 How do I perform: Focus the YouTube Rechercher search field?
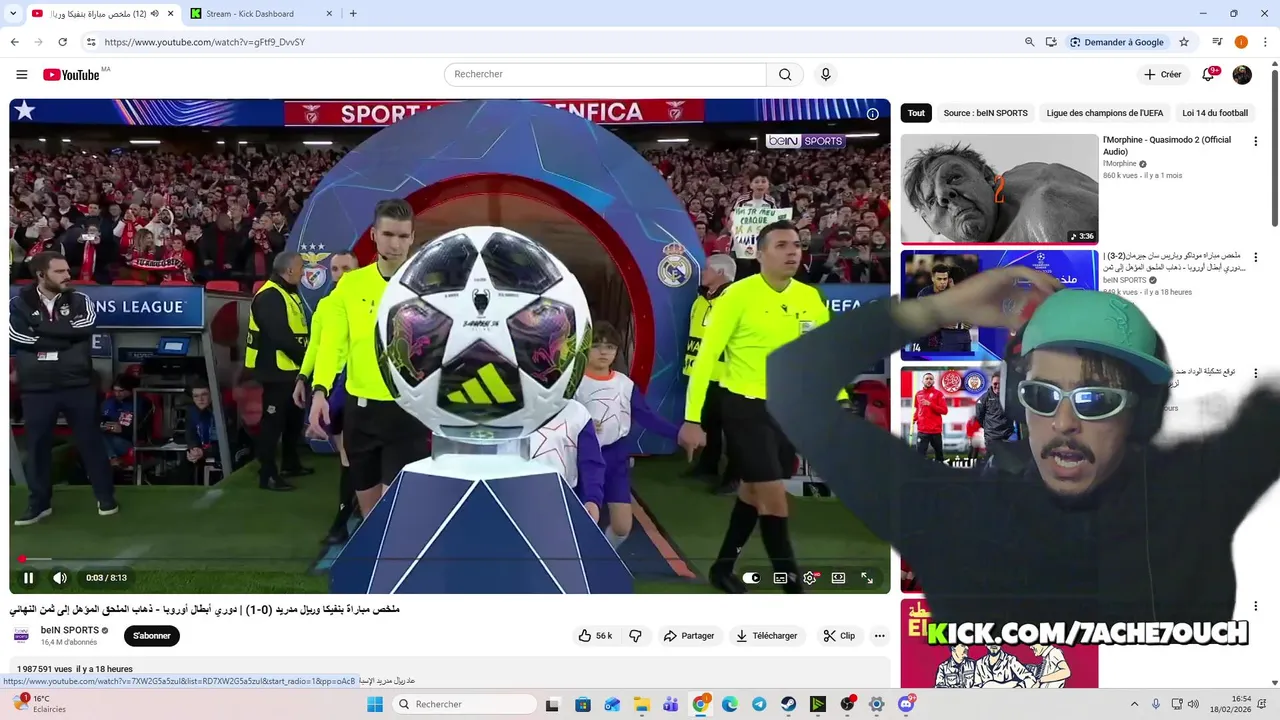click(605, 74)
